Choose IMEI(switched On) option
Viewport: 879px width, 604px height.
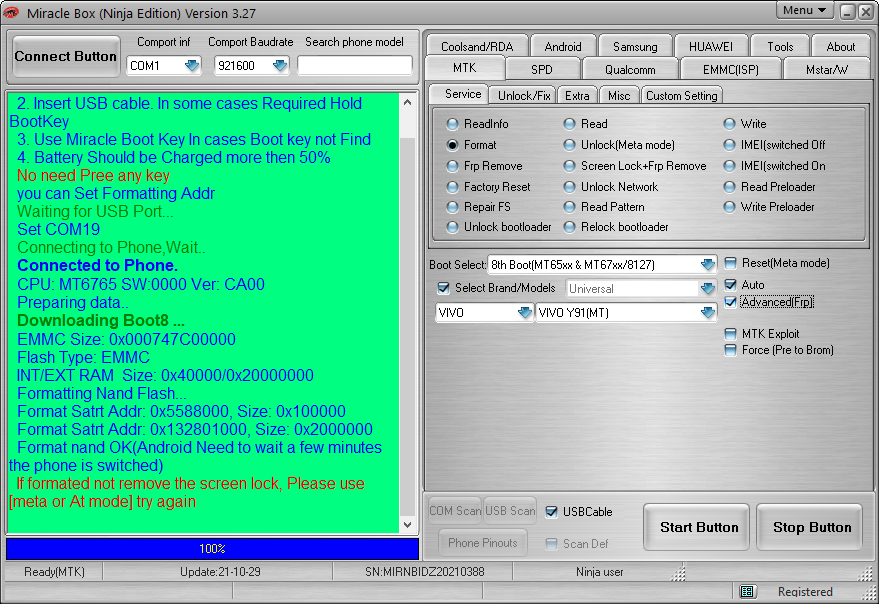click(x=729, y=166)
